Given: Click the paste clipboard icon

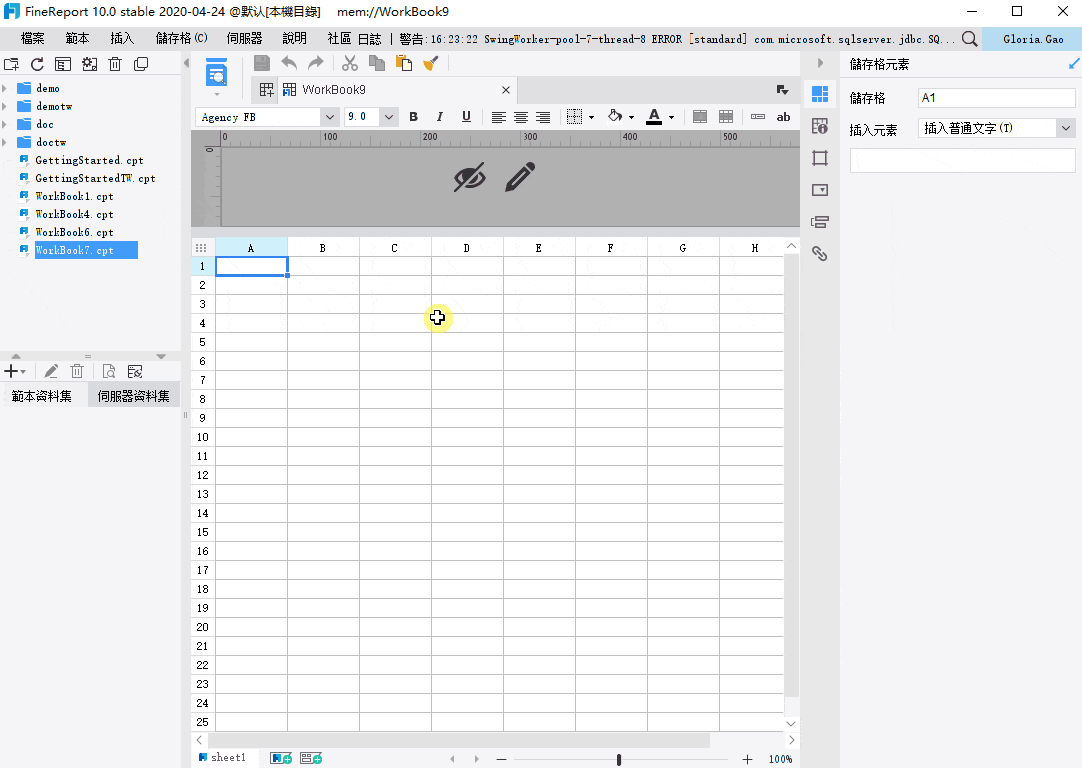Looking at the screenshot, I should click(x=404, y=63).
